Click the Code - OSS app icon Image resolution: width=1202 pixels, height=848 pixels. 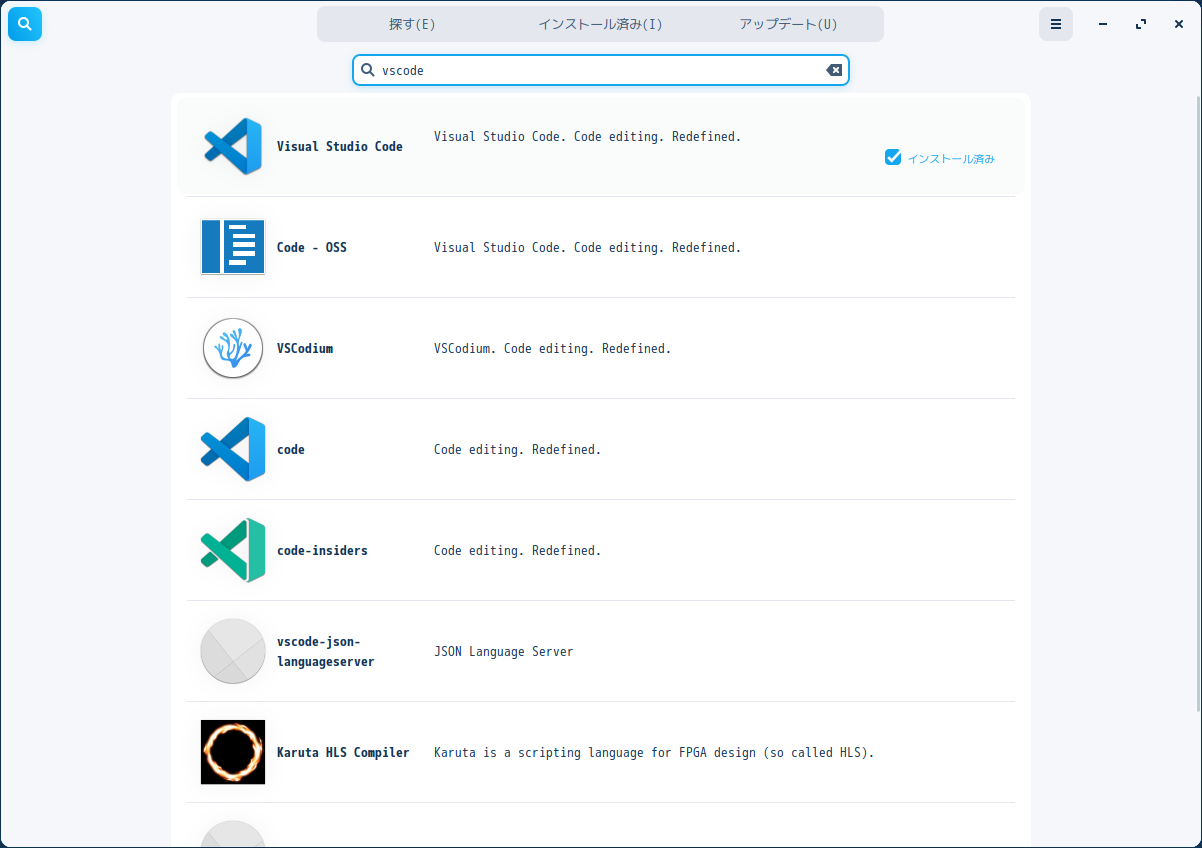(233, 247)
